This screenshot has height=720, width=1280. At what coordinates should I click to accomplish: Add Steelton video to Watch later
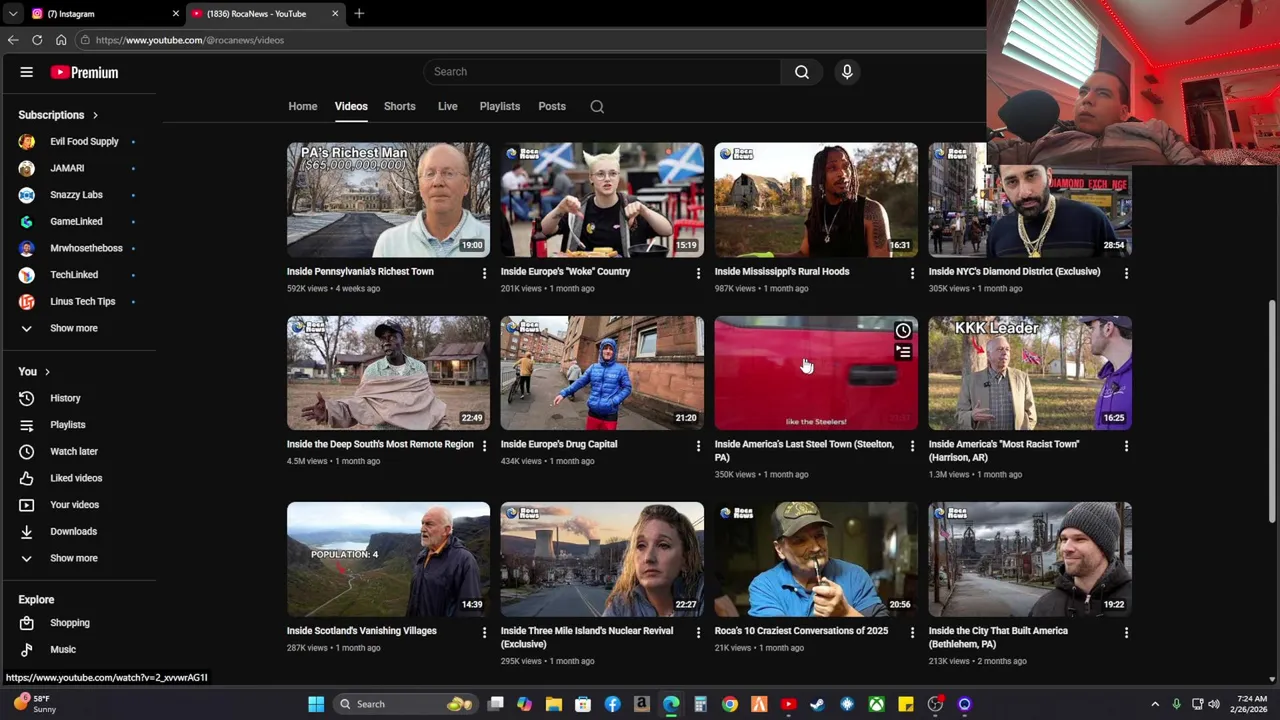click(903, 331)
